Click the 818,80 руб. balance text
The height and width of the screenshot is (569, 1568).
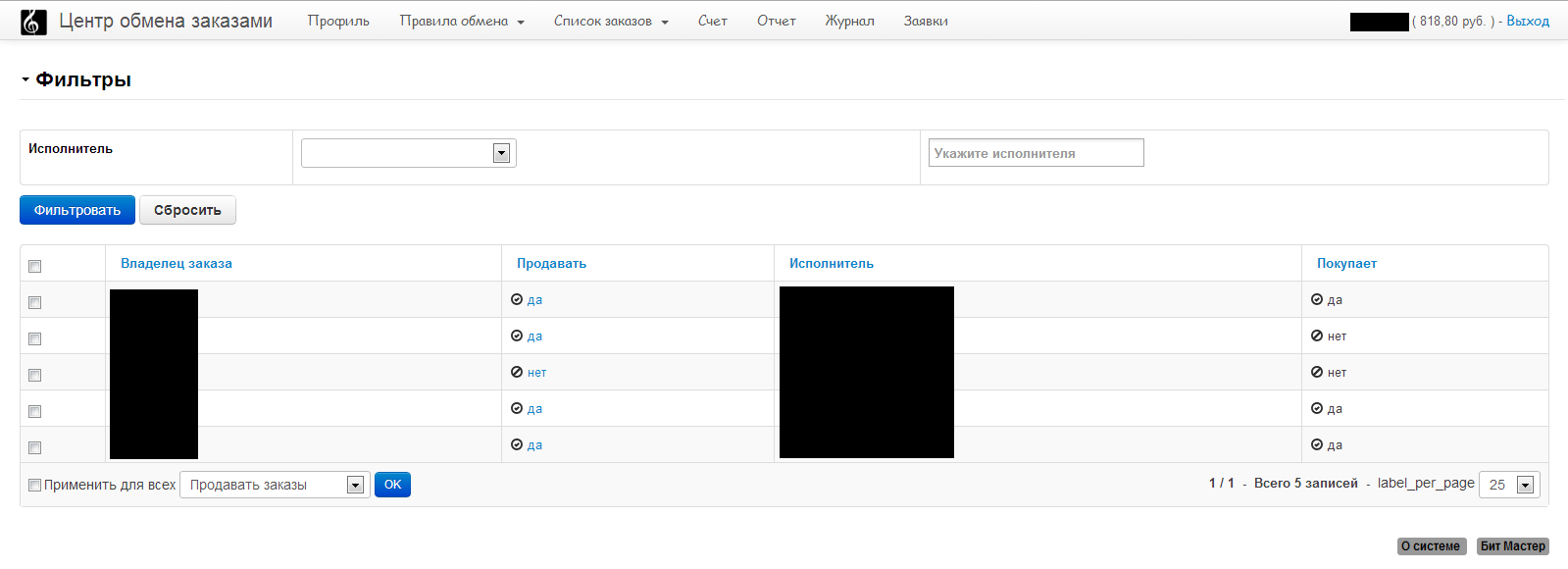[1452, 21]
